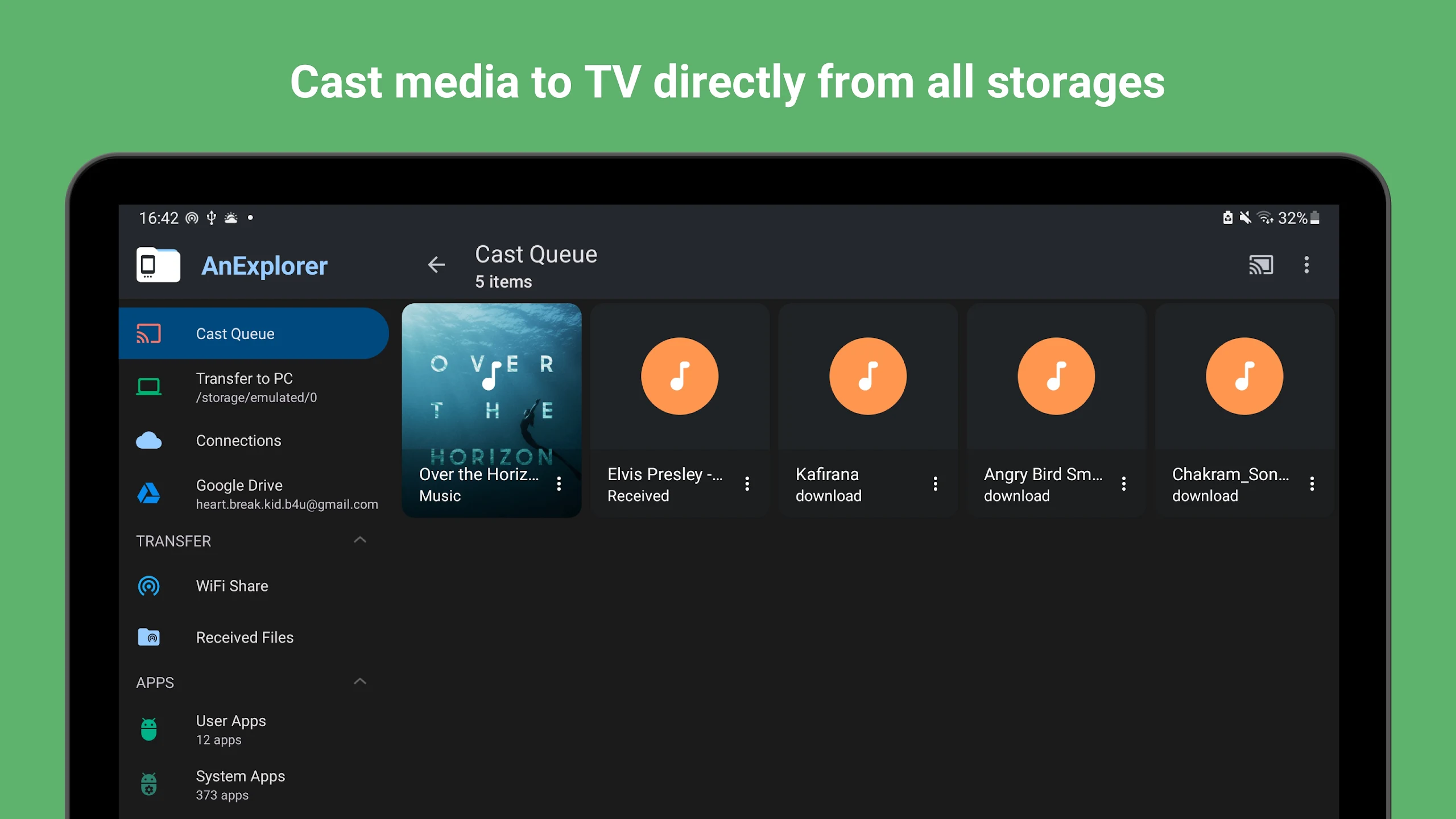Open options for Over the Horizon track
The height and width of the screenshot is (819, 1456).
tap(559, 483)
